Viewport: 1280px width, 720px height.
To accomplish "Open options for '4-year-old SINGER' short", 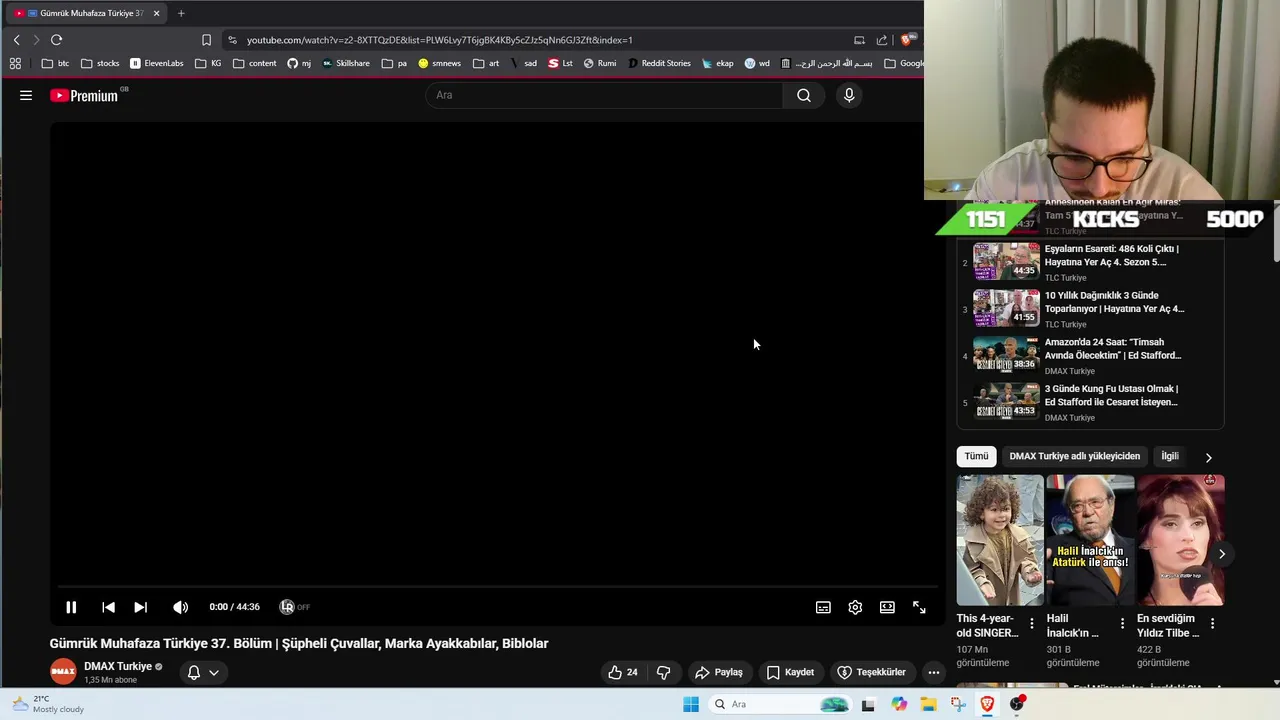I will (x=1032, y=624).
